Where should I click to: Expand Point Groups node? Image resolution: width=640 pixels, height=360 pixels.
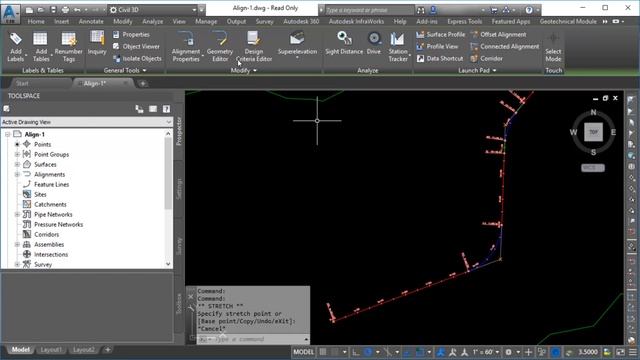17,154
